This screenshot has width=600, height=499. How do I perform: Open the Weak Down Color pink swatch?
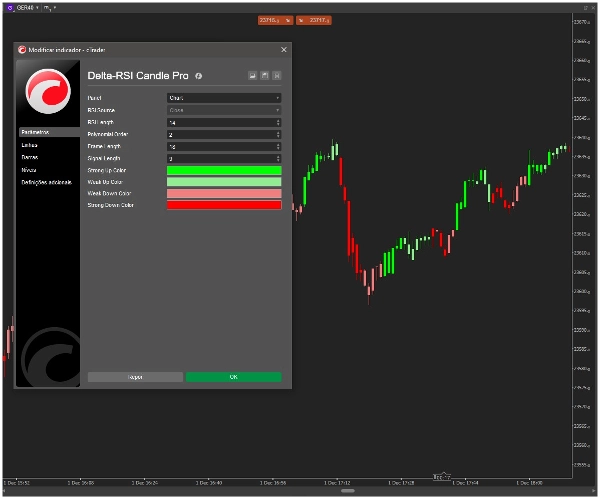click(224, 193)
